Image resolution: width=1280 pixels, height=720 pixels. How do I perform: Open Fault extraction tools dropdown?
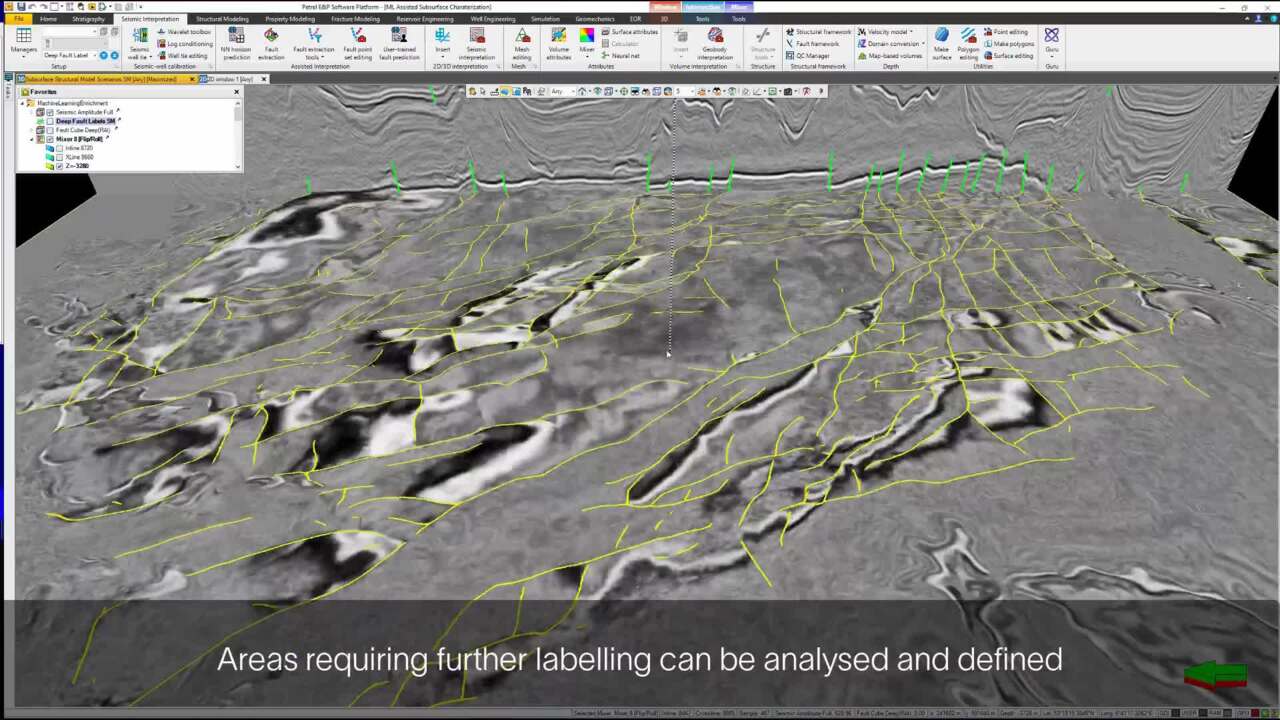pyautogui.click(x=314, y=44)
